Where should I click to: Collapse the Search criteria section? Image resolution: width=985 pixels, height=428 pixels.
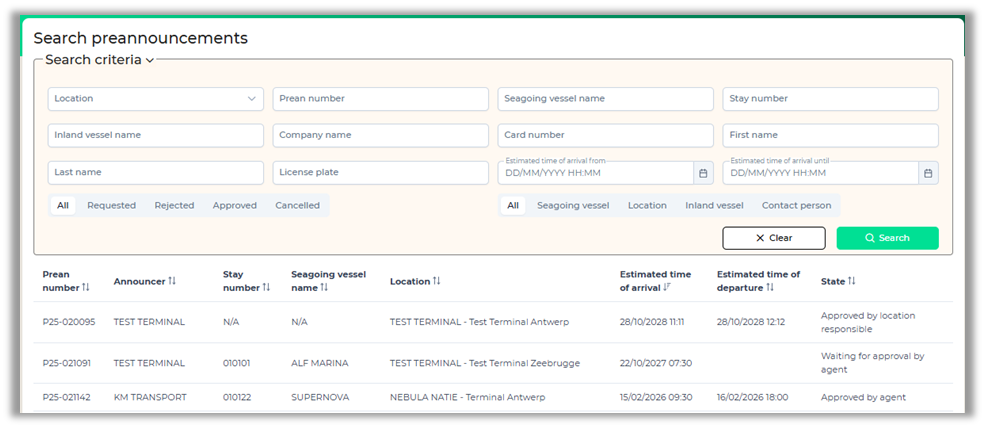coord(149,60)
